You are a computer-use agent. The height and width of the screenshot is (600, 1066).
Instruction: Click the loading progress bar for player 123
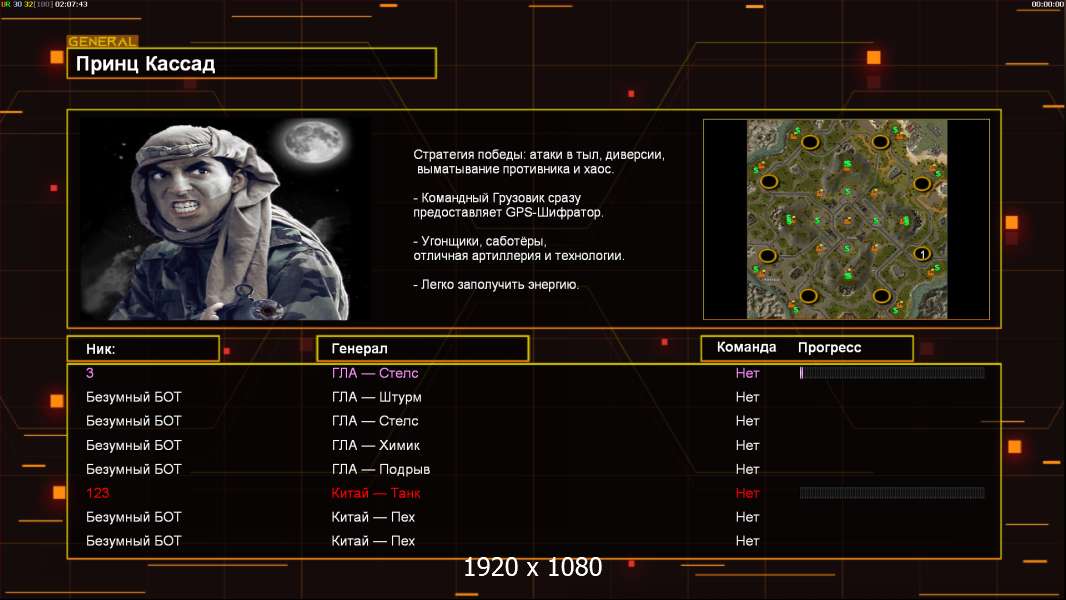[x=892, y=493]
